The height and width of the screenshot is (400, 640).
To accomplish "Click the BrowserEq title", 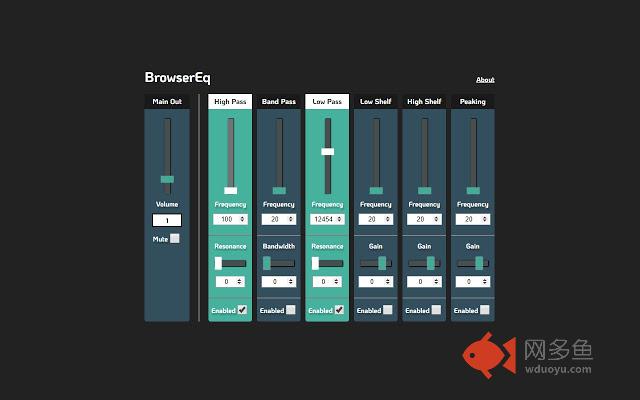I will pos(178,78).
